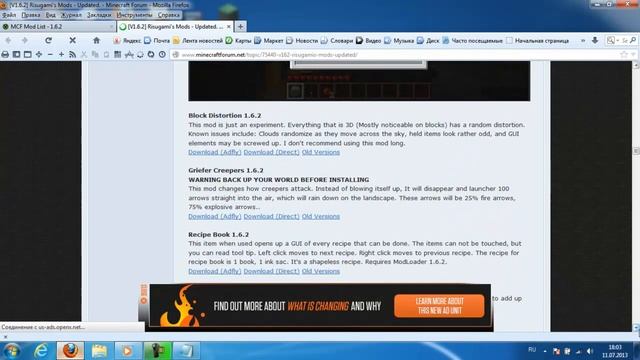640x360 pixels.
Task: Reload the current page
Action: 48,40
